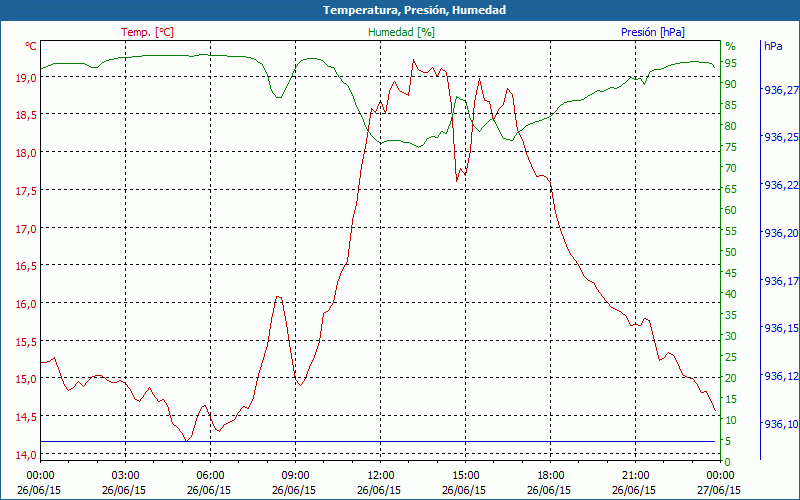Click pressure axis value 936,20
Viewport: 800px width, 500px height.
[781, 233]
